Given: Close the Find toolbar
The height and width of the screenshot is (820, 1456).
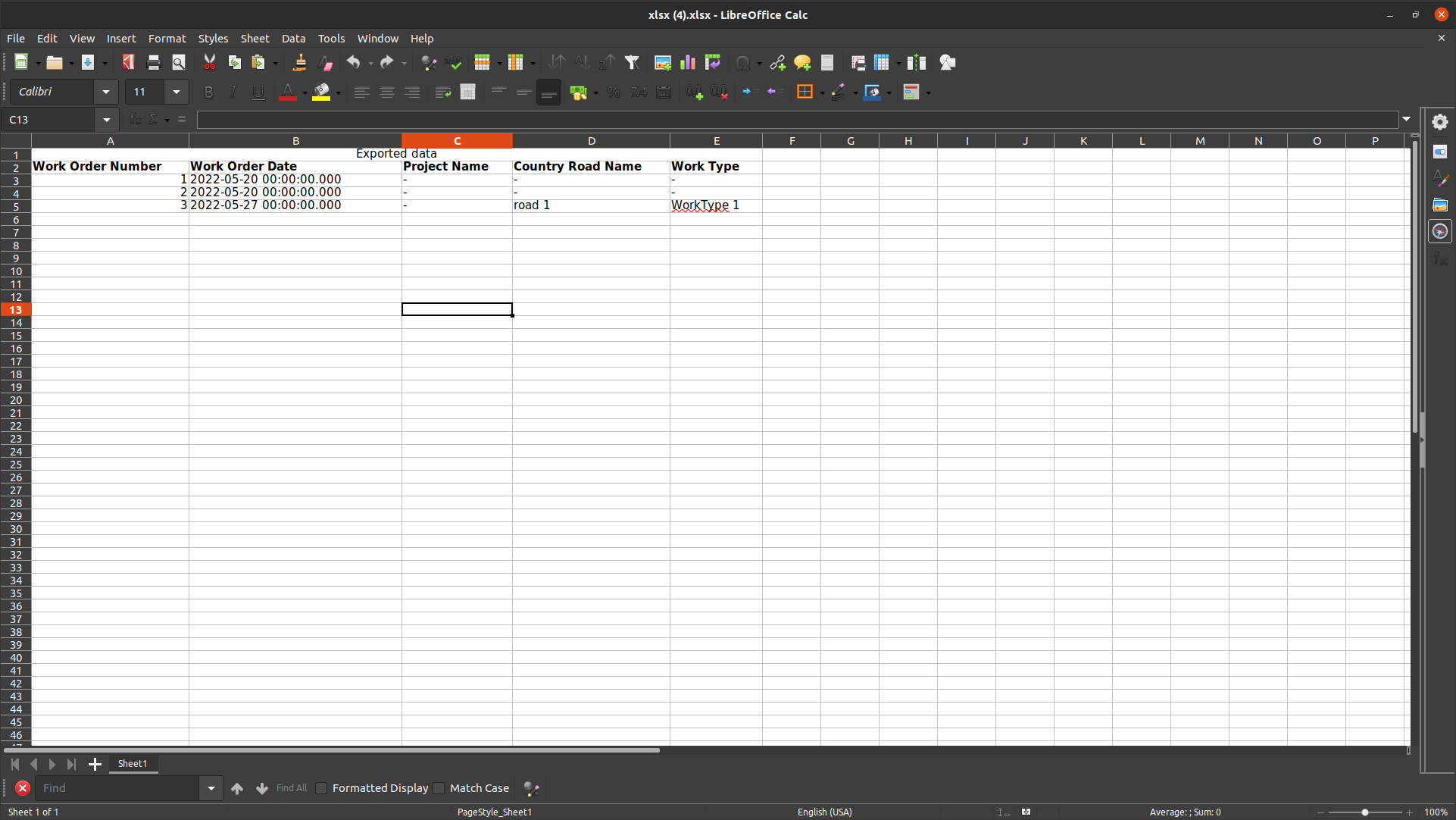Looking at the screenshot, I should pos(23,788).
